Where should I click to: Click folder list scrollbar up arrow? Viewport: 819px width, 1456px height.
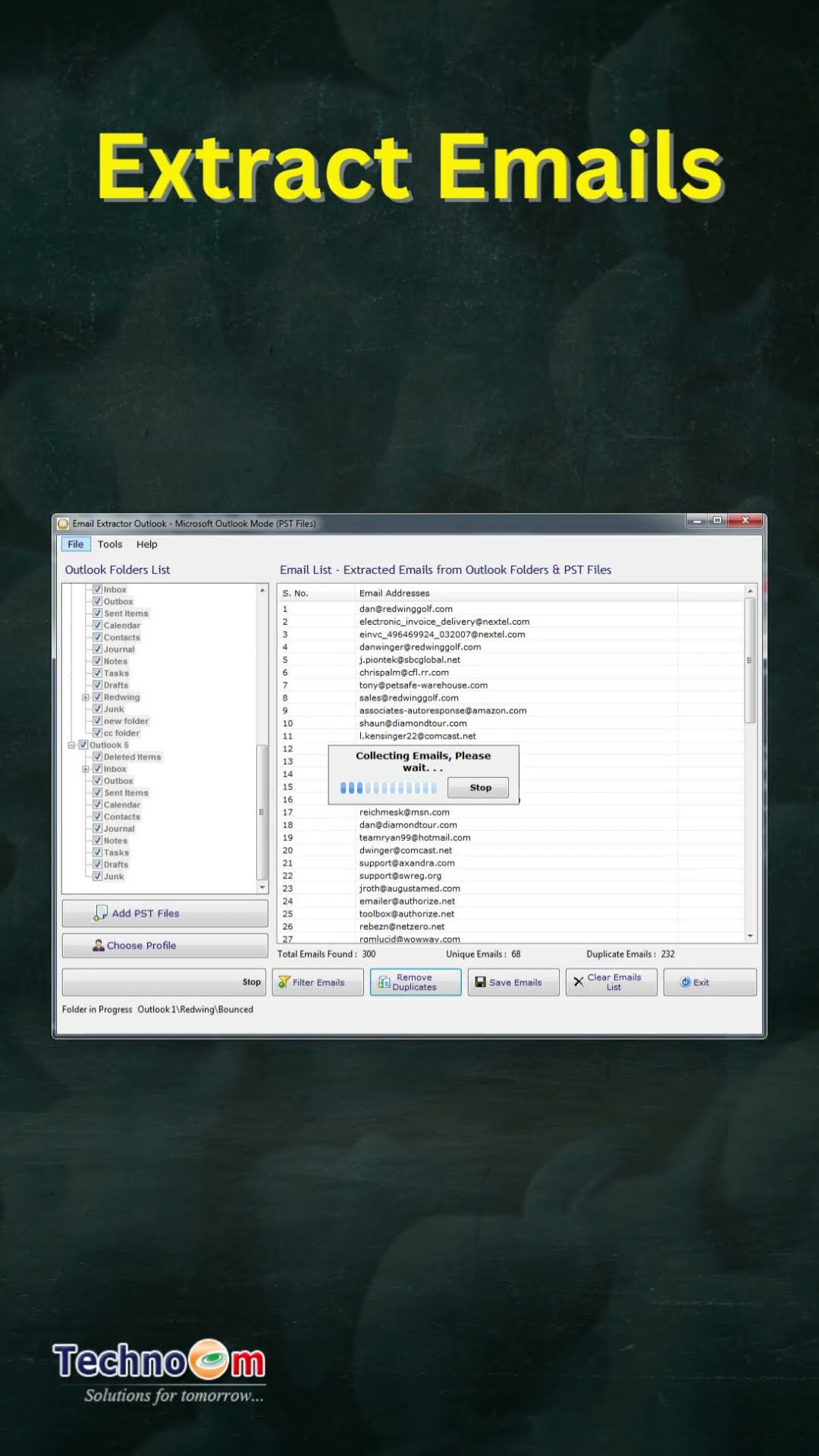tap(262, 590)
